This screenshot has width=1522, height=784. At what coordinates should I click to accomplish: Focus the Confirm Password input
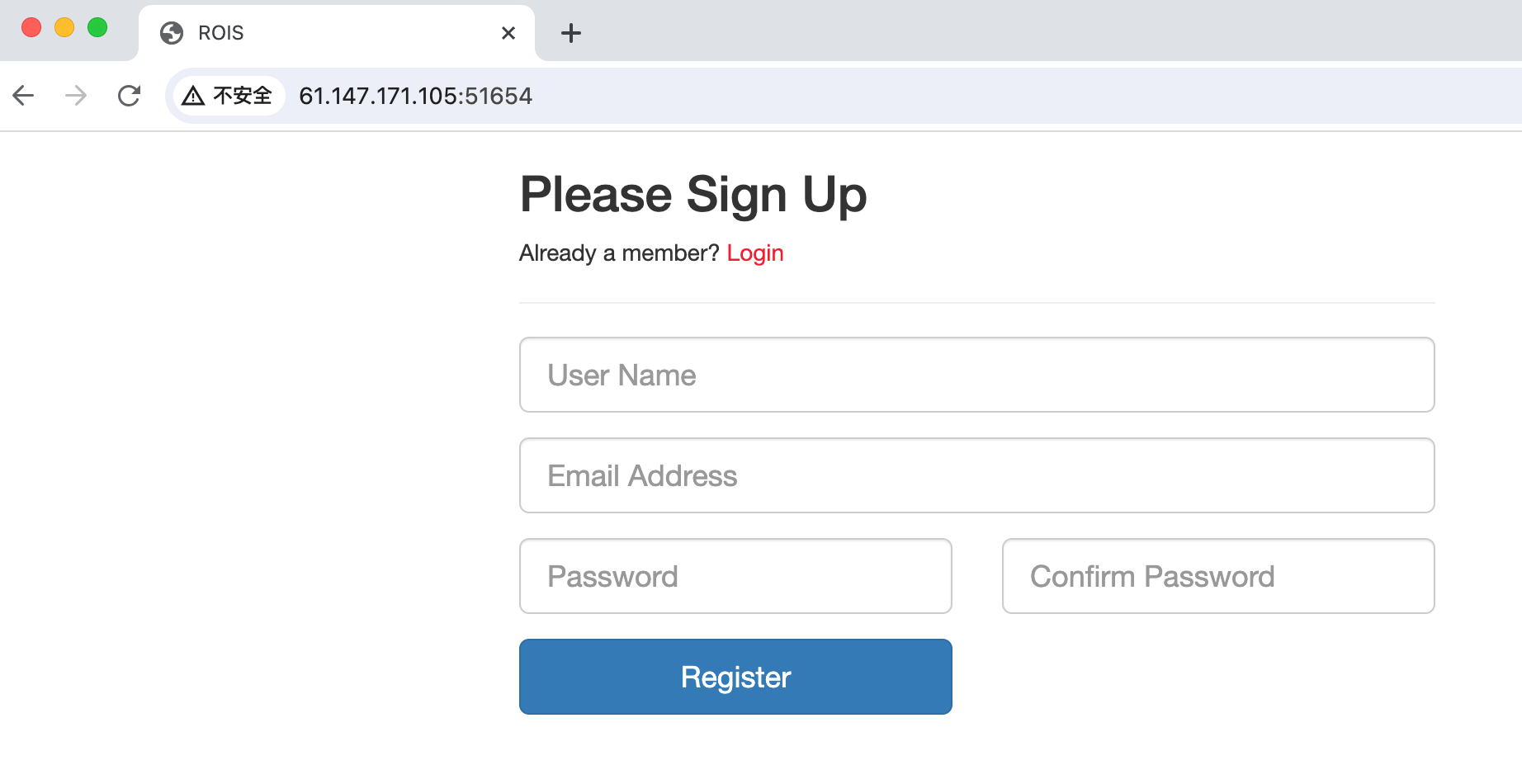tap(1217, 576)
